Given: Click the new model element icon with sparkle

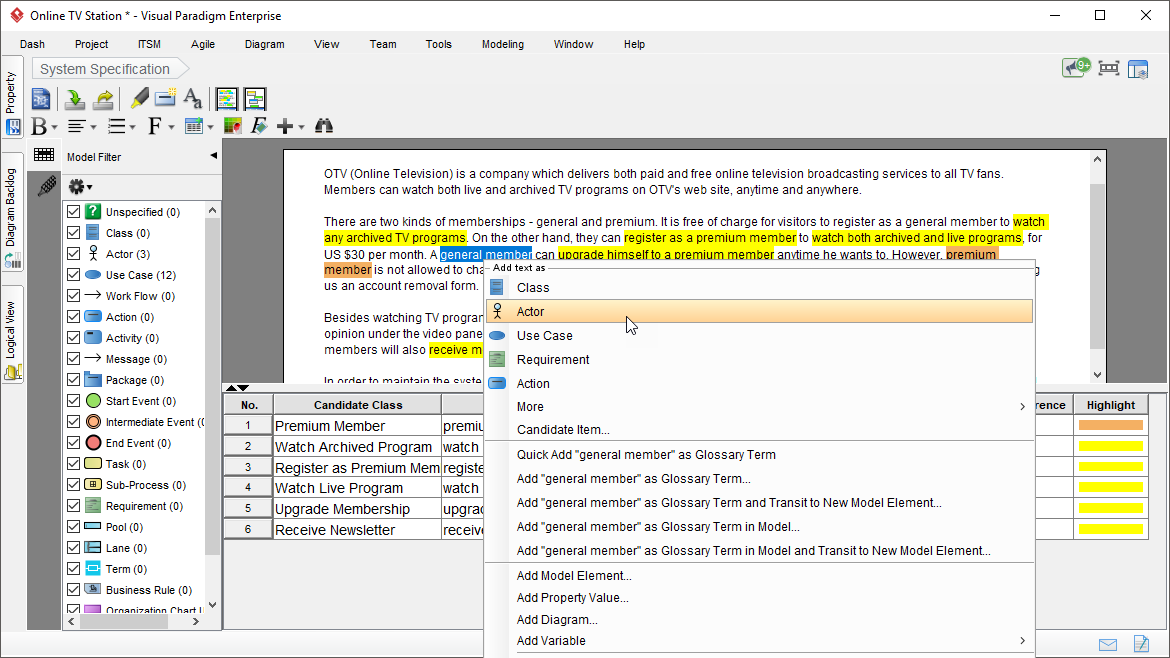Looking at the screenshot, I should (165, 97).
